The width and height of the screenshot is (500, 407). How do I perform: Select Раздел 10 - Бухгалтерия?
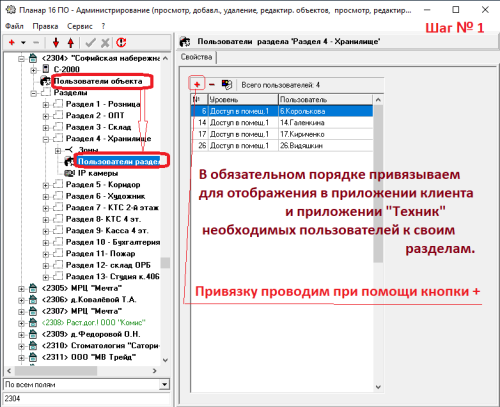(x=113, y=242)
